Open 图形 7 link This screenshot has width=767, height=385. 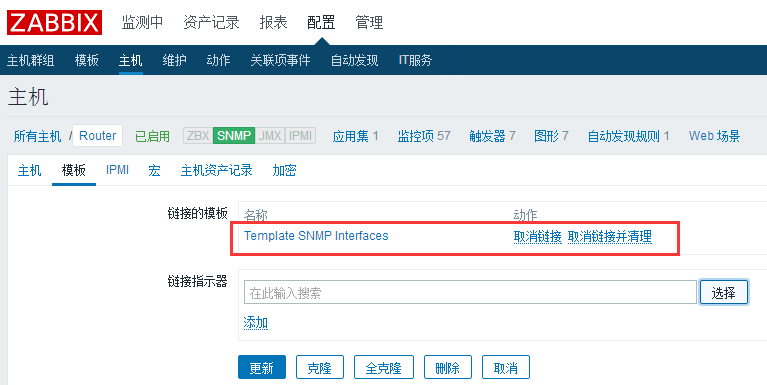[x=551, y=136]
